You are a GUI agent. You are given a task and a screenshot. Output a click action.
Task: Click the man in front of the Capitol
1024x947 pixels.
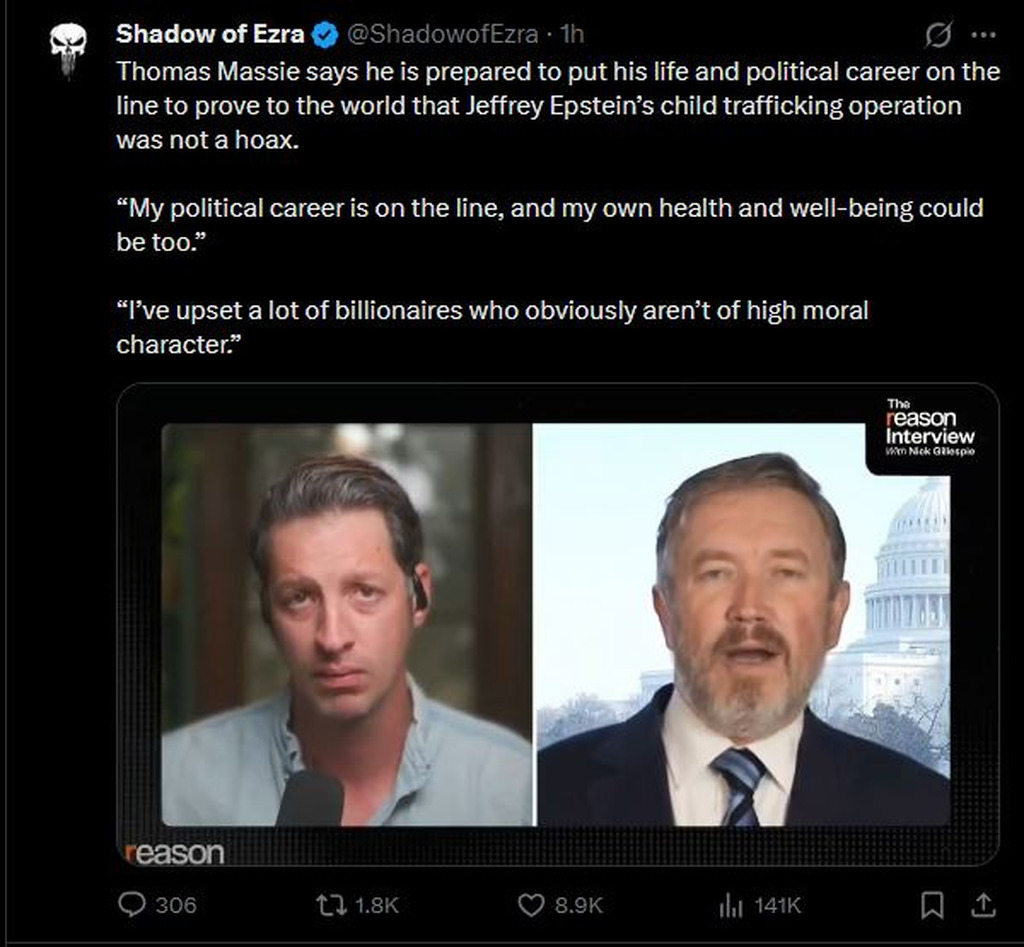point(744,640)
